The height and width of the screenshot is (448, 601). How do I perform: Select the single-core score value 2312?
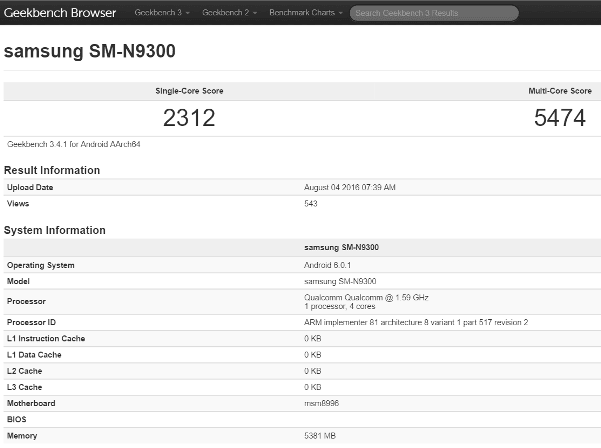click(x=189, y=118)
